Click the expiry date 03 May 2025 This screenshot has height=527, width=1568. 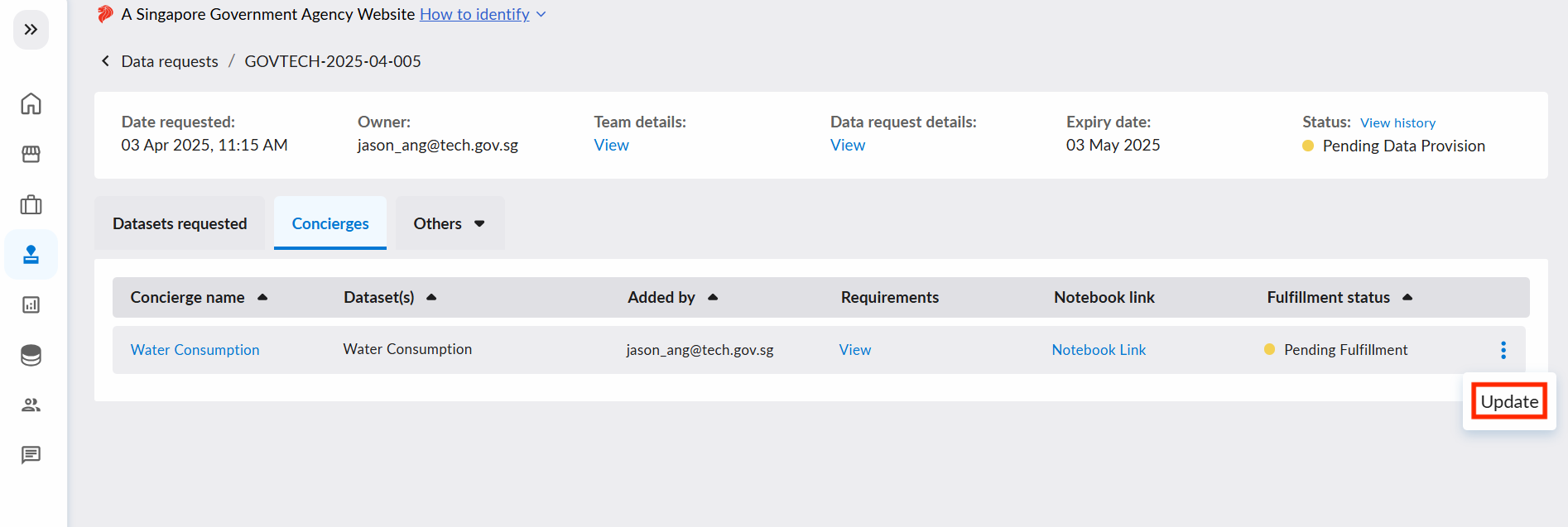pos(1113,145)
